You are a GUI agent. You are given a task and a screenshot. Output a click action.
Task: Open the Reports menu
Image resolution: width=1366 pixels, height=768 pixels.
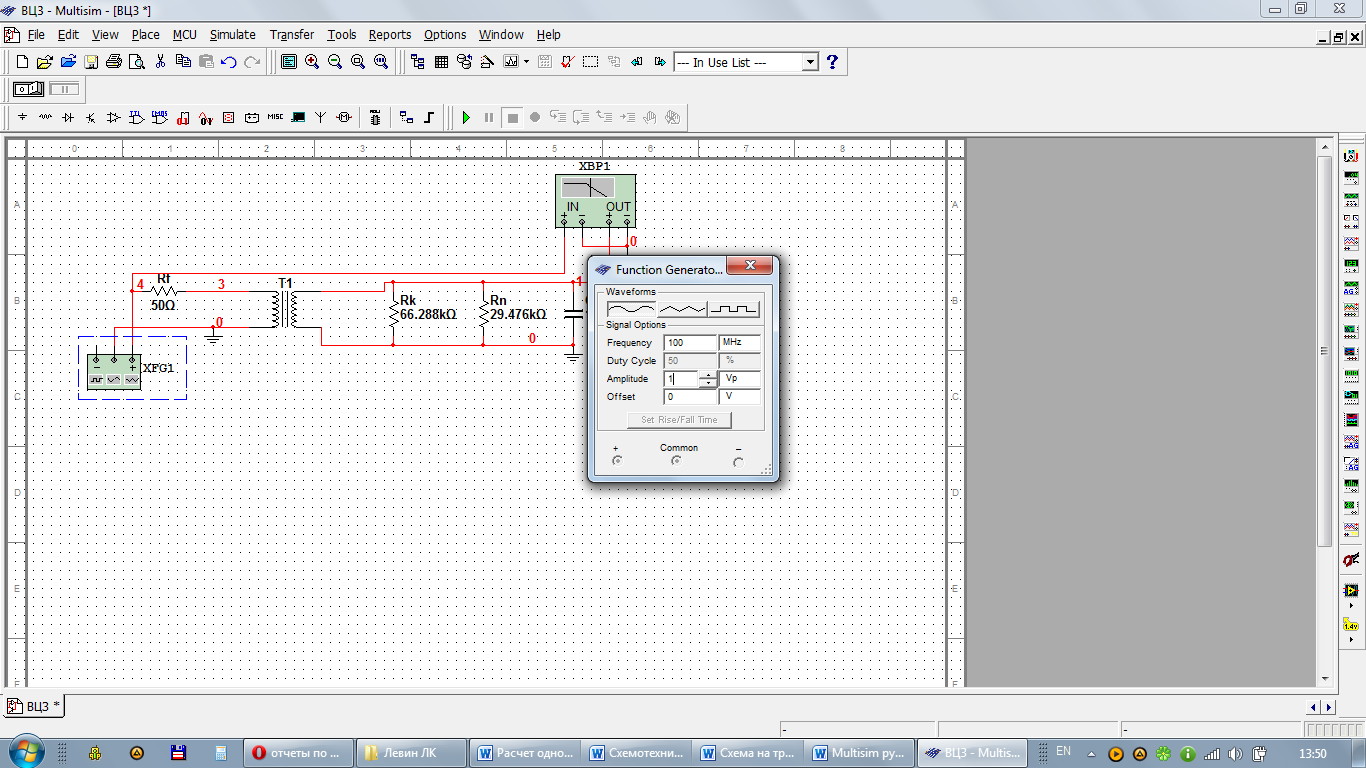coord(390,34)
